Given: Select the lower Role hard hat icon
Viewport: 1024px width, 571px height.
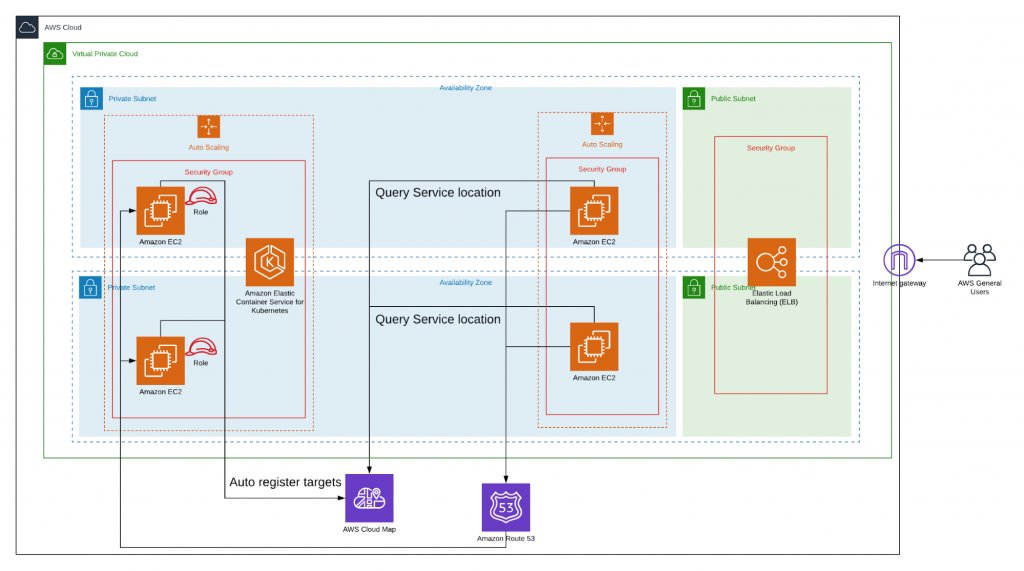Looking at the screenshot, I should 201,346.
